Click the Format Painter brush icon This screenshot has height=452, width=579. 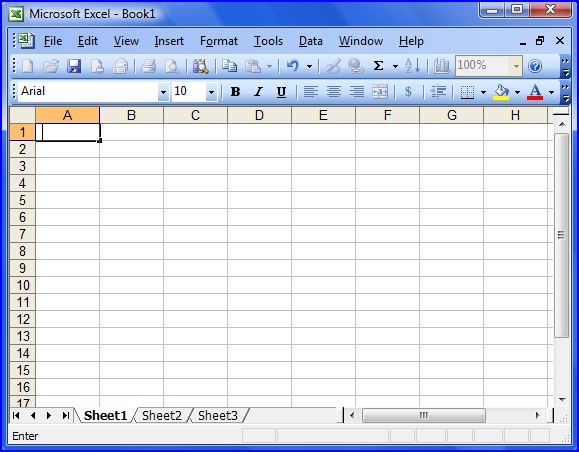point(333,66)
